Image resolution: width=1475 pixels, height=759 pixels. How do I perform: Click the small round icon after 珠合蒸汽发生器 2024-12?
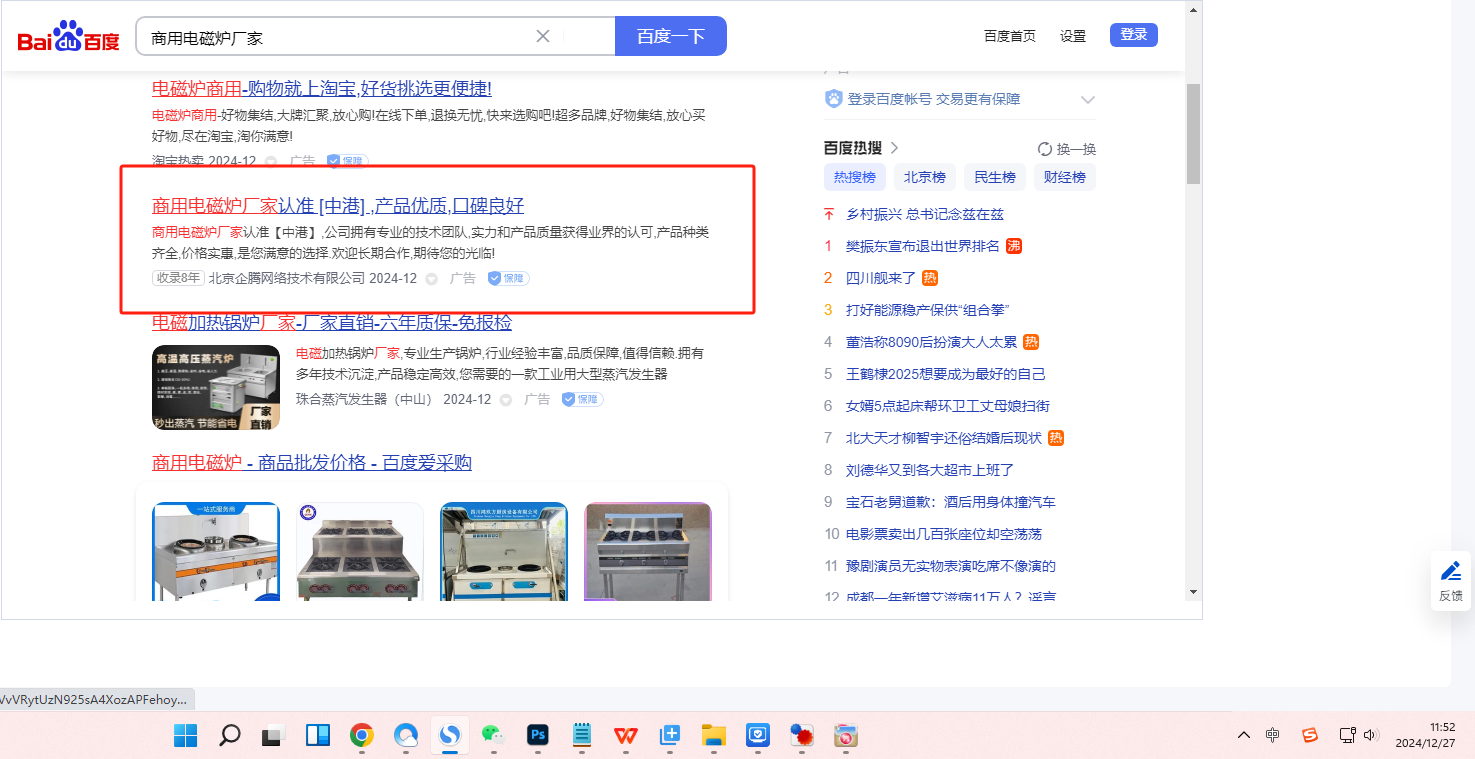(506, 400)
